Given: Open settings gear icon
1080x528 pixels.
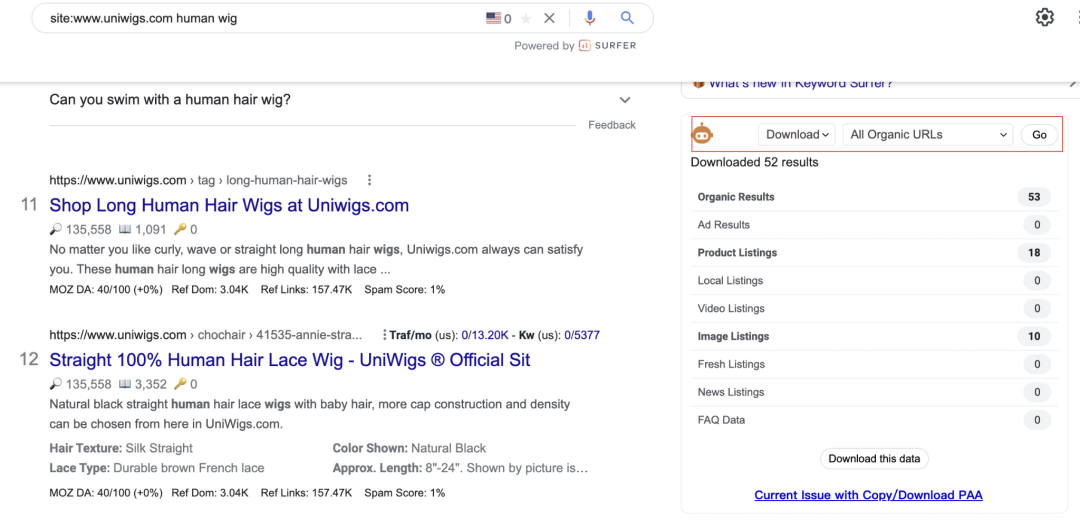Looking at the screenshot, I should 1045,17.
